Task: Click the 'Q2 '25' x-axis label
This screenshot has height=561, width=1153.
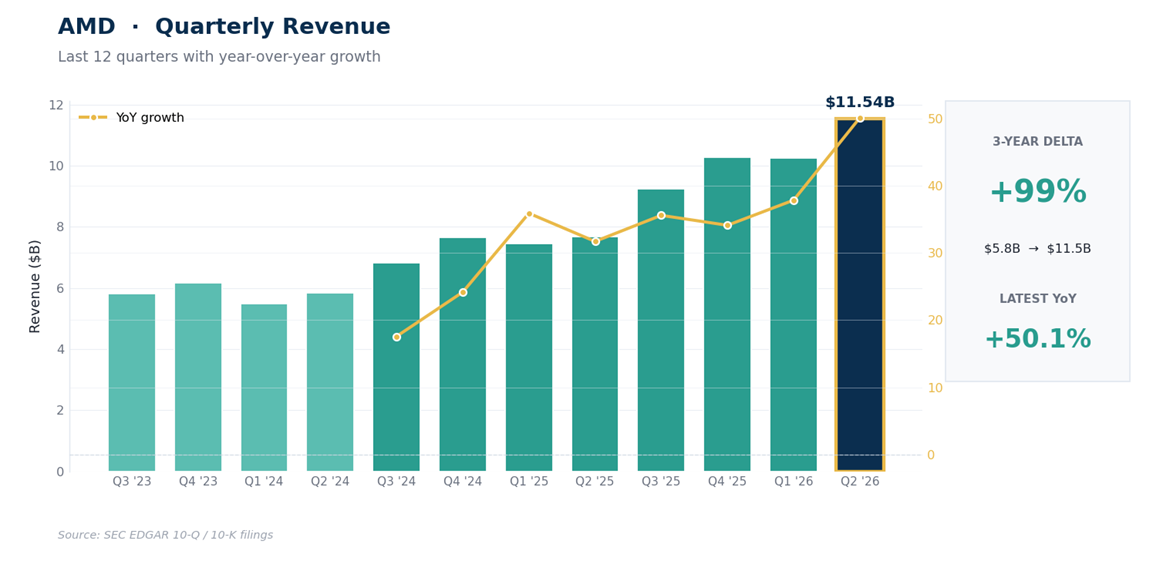Action: click(x=595, y=482)
